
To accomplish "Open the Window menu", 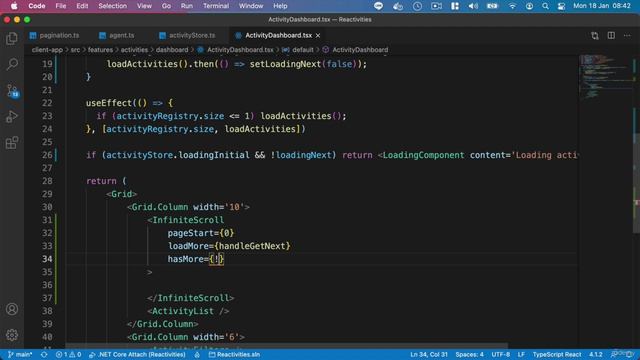I will tap(251, 6).
